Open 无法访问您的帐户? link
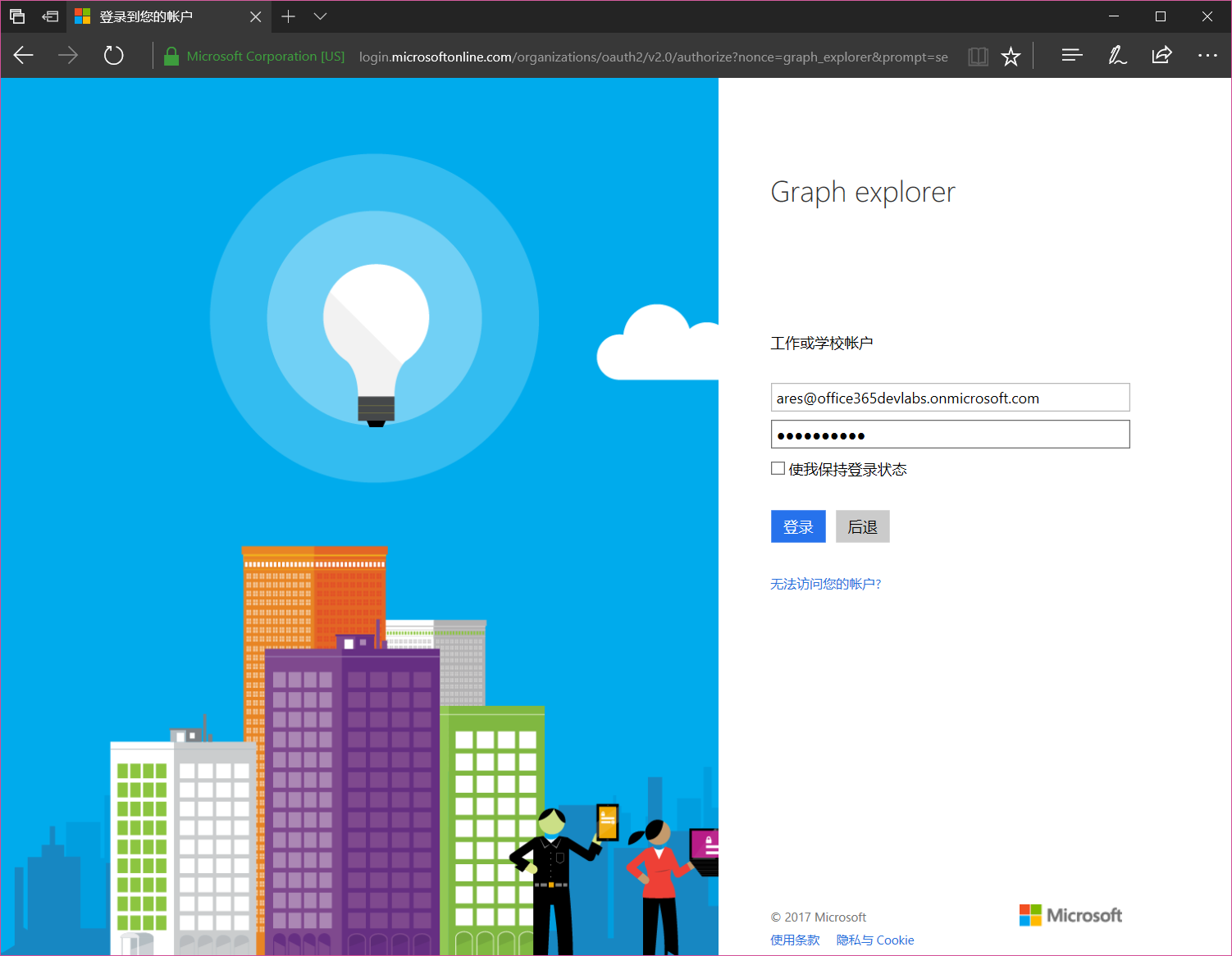The image size is (1232, 956). tap(825, 584)
